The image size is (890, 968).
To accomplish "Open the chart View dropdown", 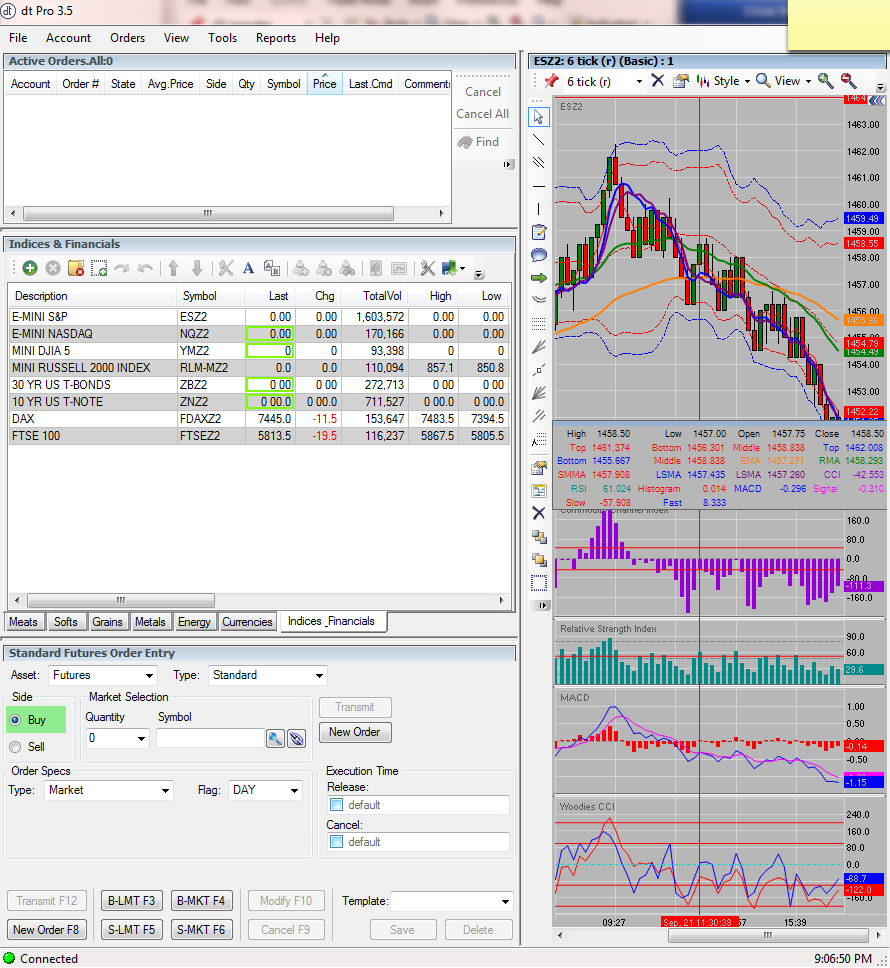I will tap(784, 81).
